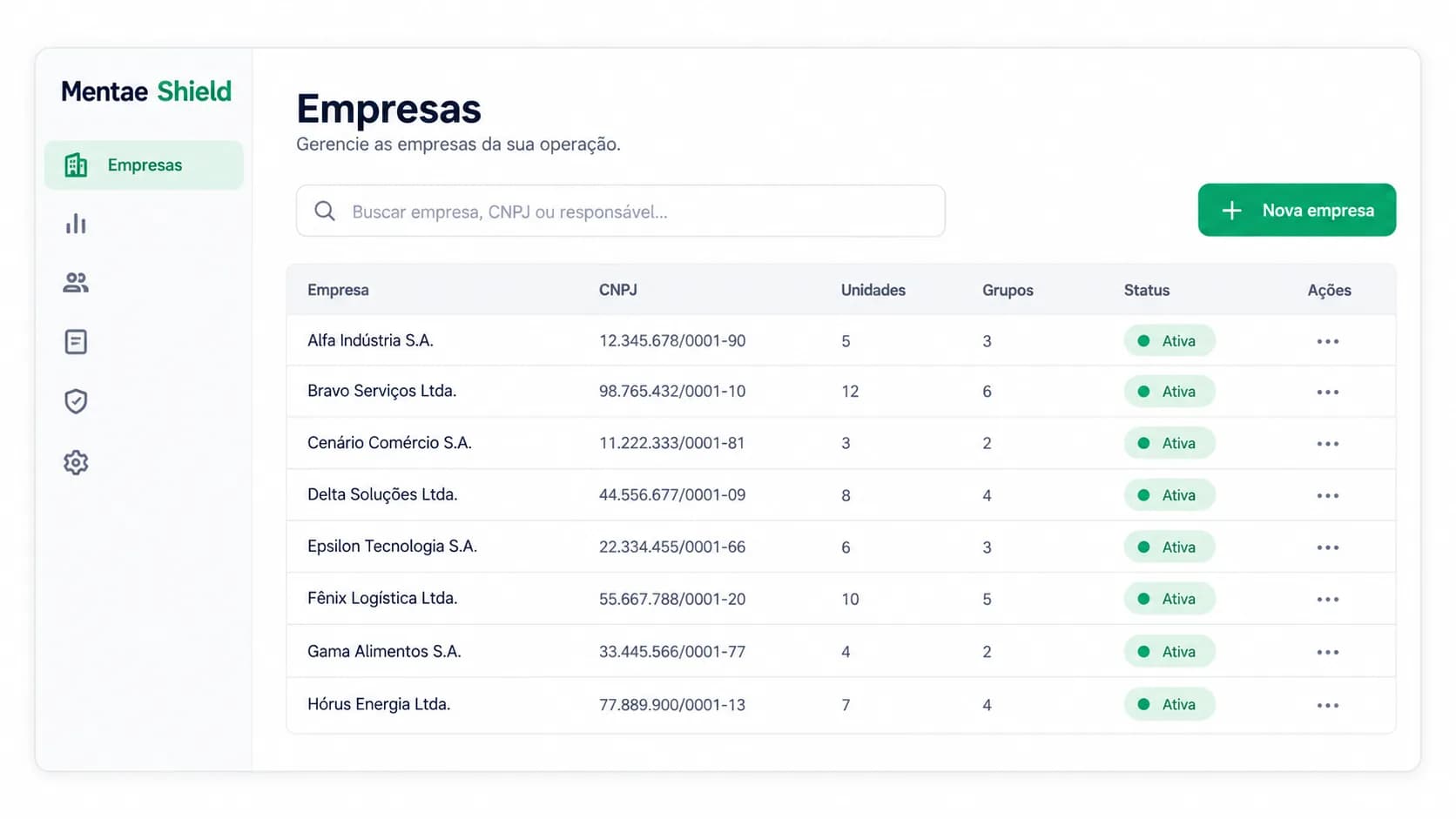Open the document list icon in sidebar
Image resolution: width=1456 pixels, height=819 pixels.
76,342
